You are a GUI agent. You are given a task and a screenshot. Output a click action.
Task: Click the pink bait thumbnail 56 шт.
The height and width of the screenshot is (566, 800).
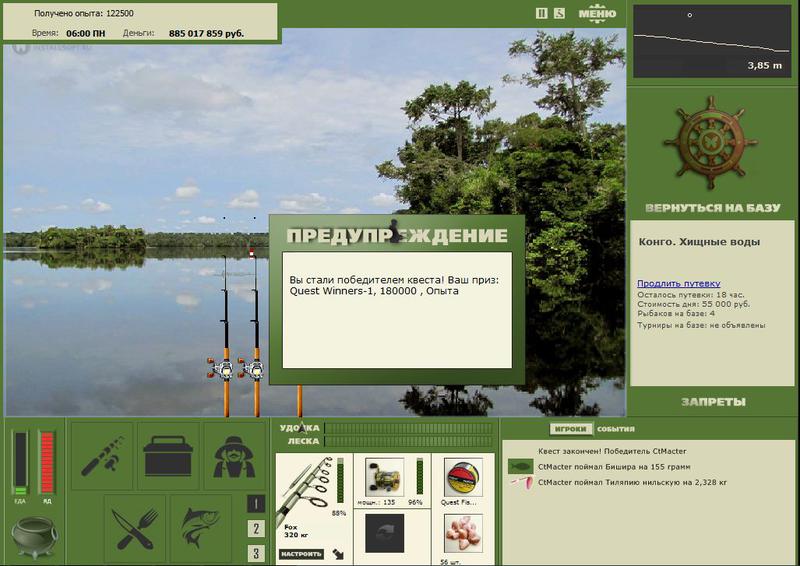[463, 533]
